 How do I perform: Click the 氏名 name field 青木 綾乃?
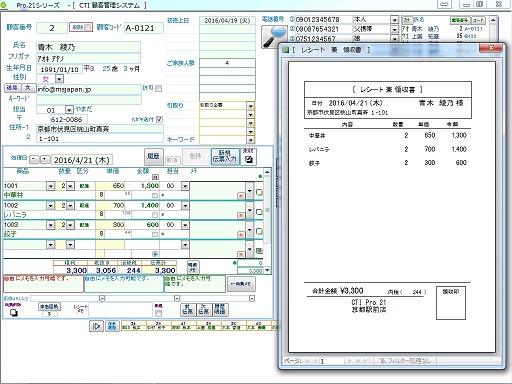pyautogui.click(x=88, y=47)
